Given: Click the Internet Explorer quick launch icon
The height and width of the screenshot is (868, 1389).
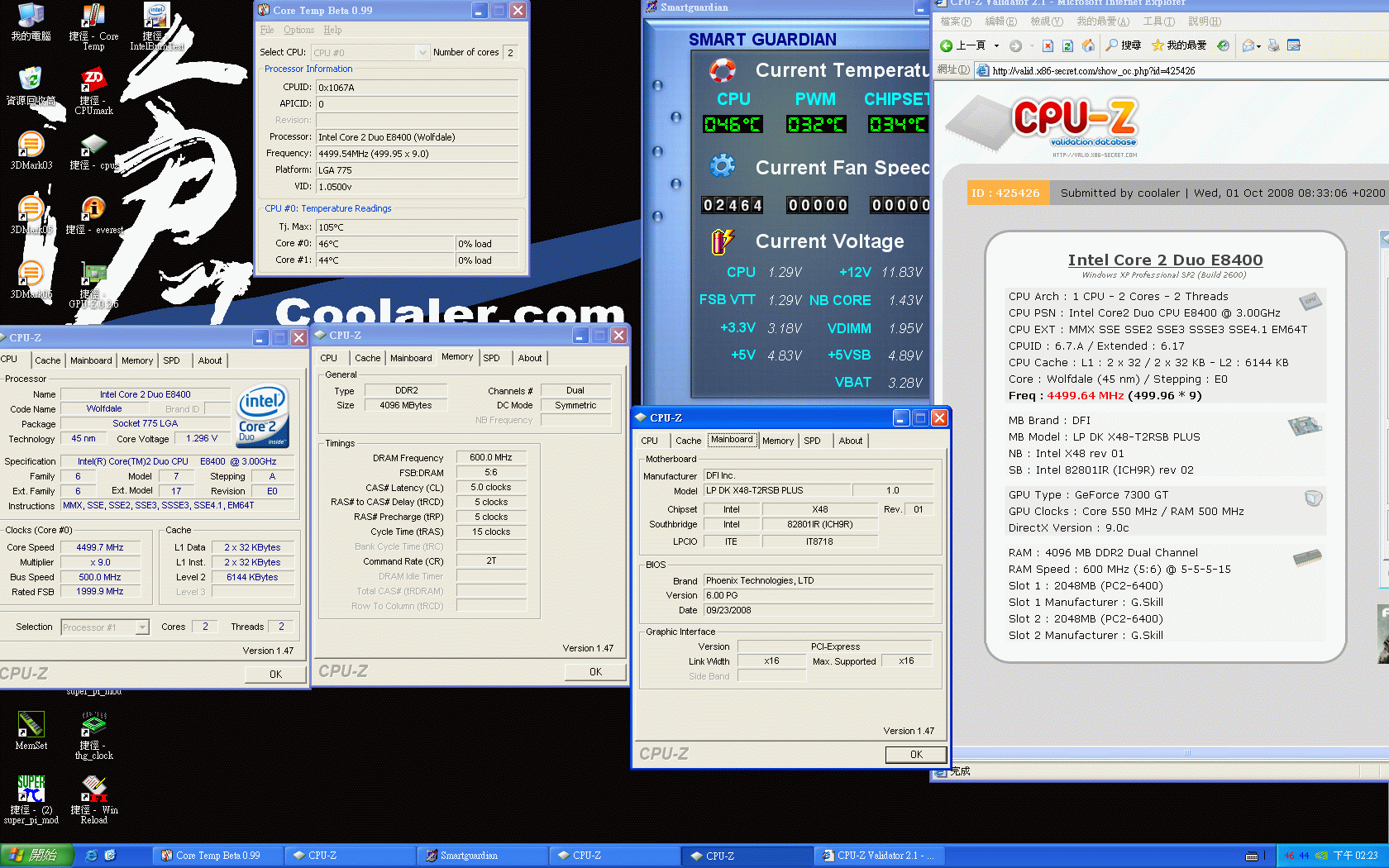Looking at the screenshot, I should coord(91,856).
